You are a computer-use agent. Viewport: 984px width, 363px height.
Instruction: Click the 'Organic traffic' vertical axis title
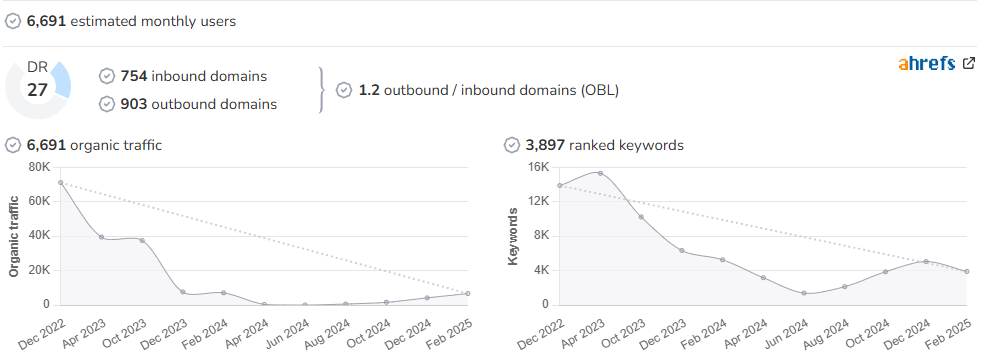tap(13, 237)
